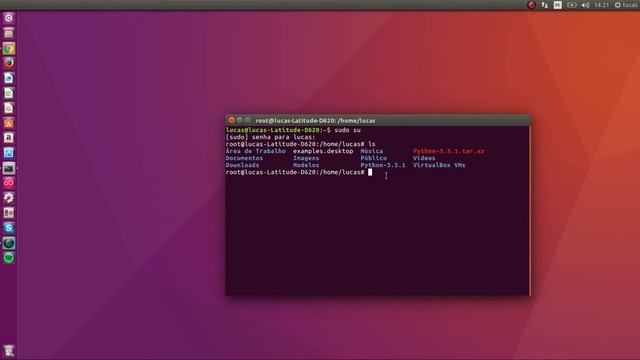Click the 'Imagens' directory name
This screenshot has height=360, width=640.
tap(306, 158)
